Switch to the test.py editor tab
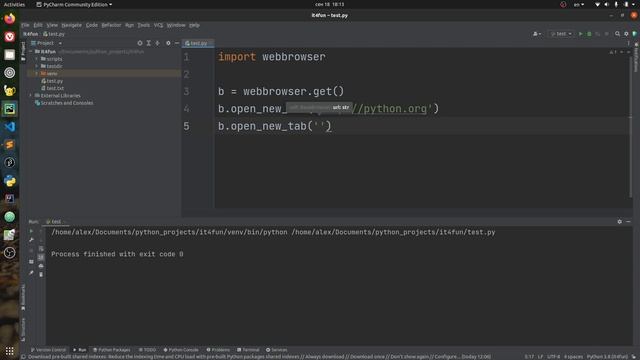 click(x=198, y=43)
